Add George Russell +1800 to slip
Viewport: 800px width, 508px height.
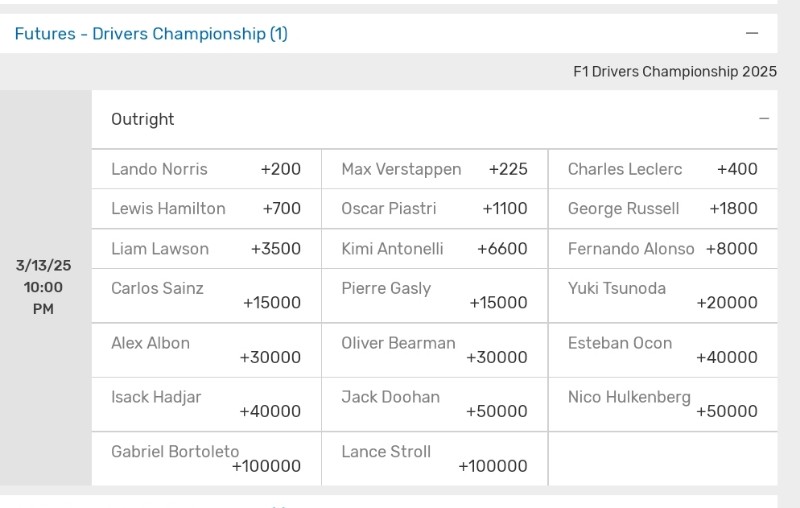[x=663, y=209]
